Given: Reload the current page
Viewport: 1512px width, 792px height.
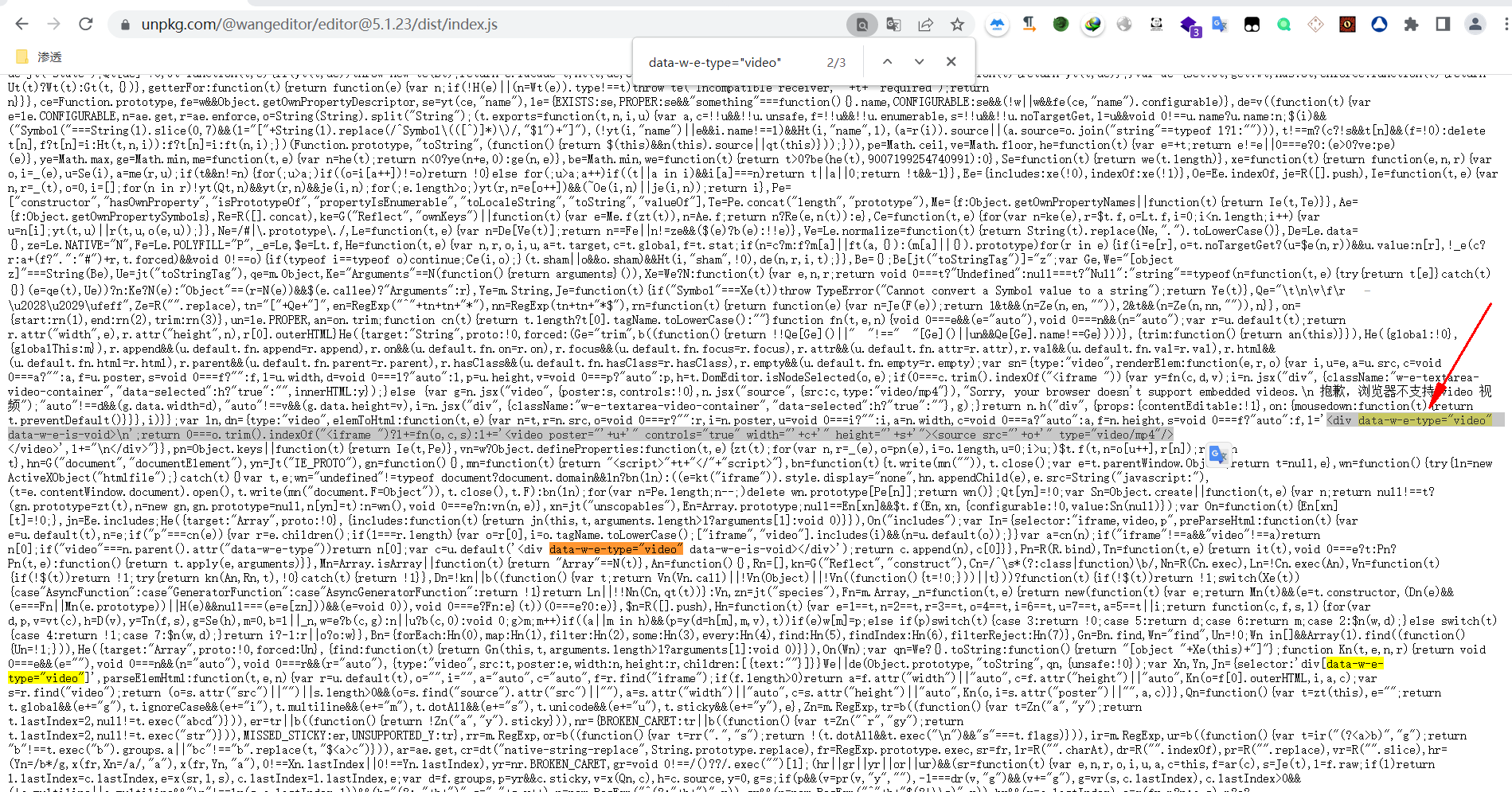Looking at the screenshot, I should coord(86,24).
